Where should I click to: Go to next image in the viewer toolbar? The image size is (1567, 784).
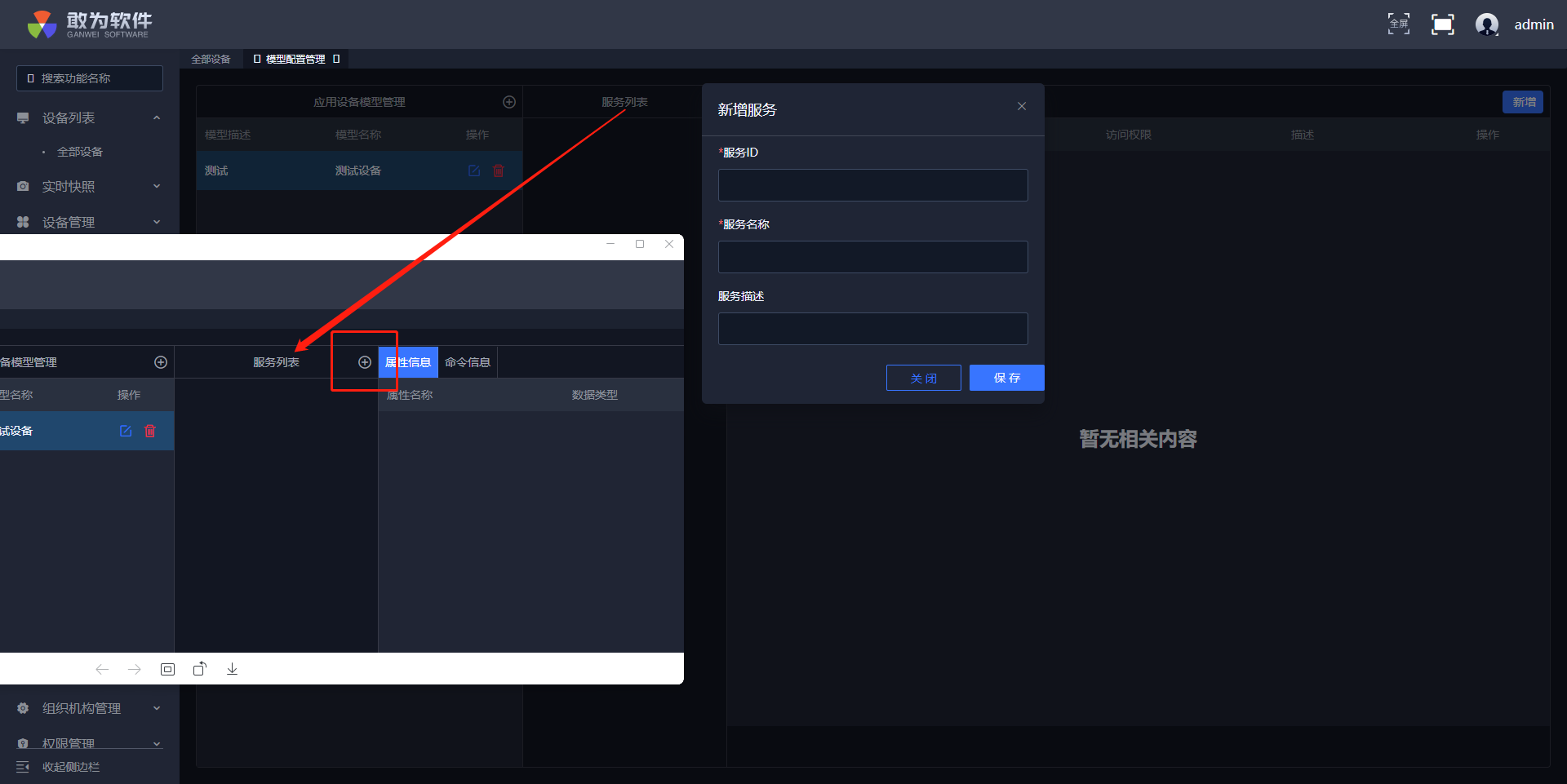point(135,669)
